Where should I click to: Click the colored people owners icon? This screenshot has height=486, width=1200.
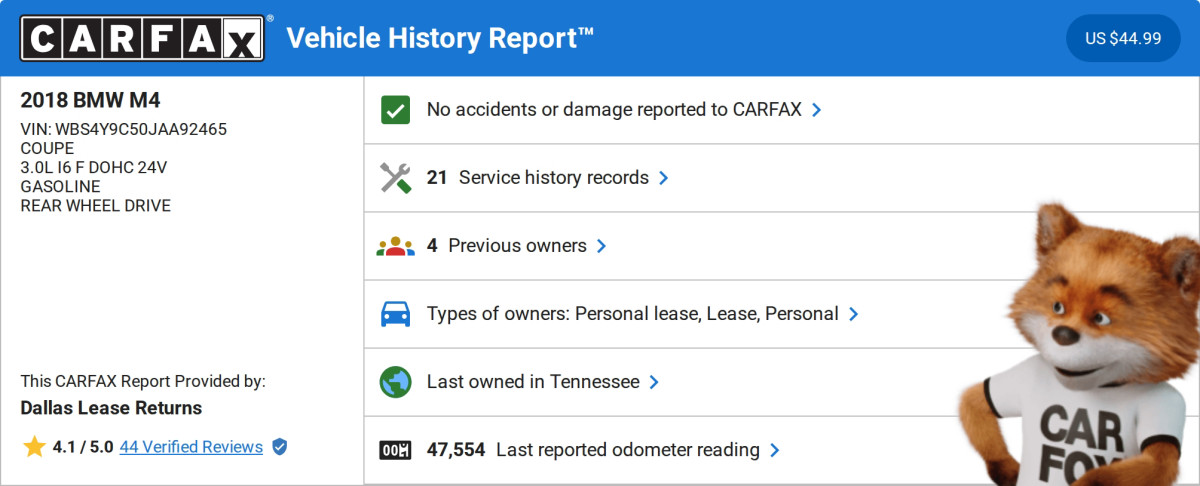tap(395, 246)
